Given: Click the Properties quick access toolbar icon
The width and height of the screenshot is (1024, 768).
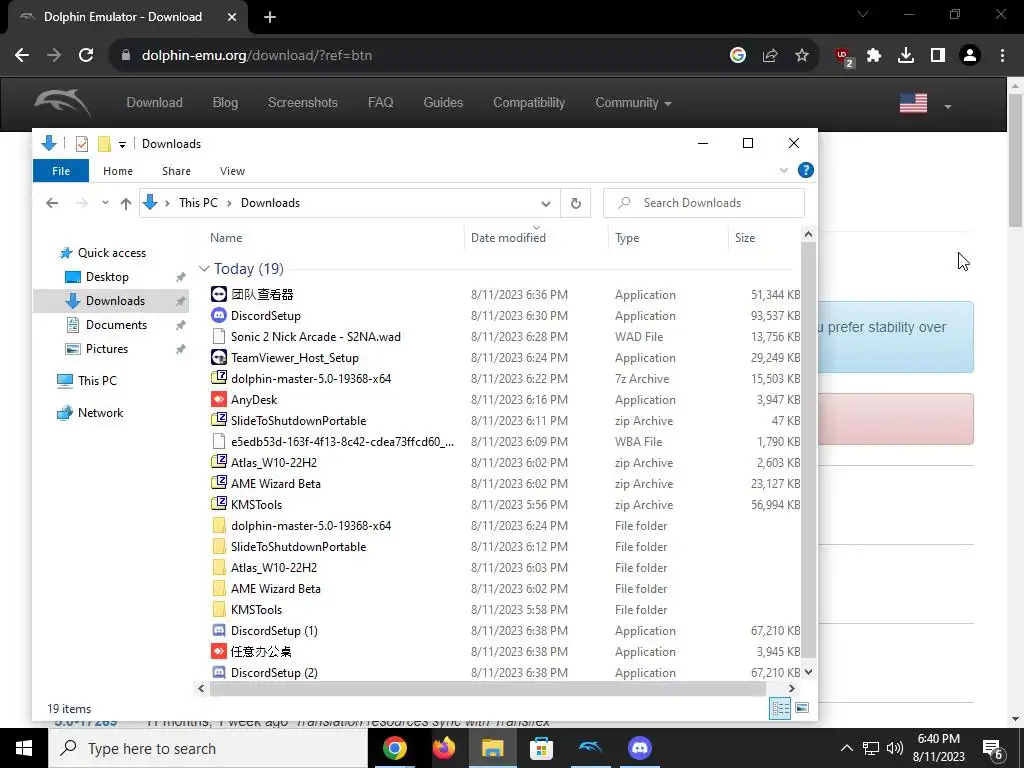Looking at the screenshot, I should 82,144.
